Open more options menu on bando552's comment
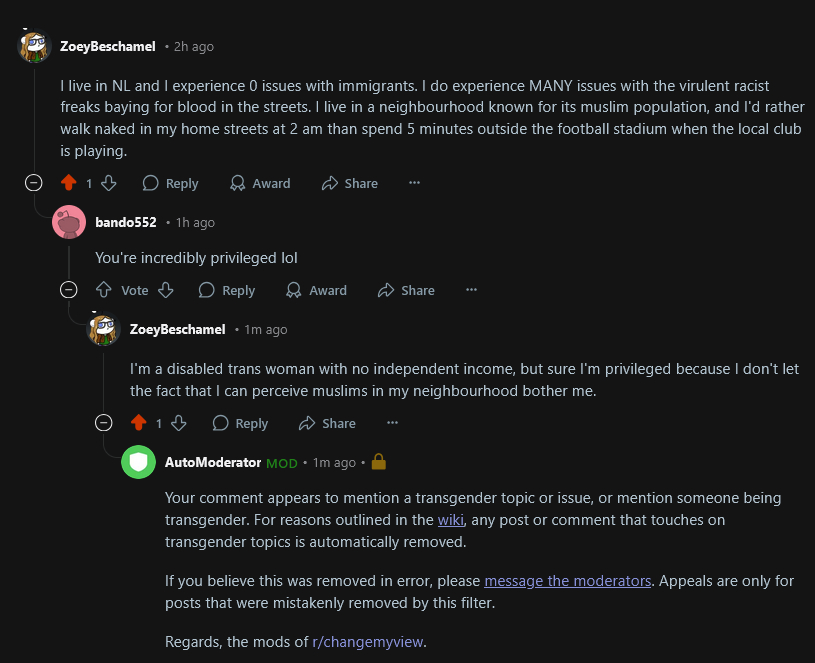 pyautogui.click(x=471, y=290)
